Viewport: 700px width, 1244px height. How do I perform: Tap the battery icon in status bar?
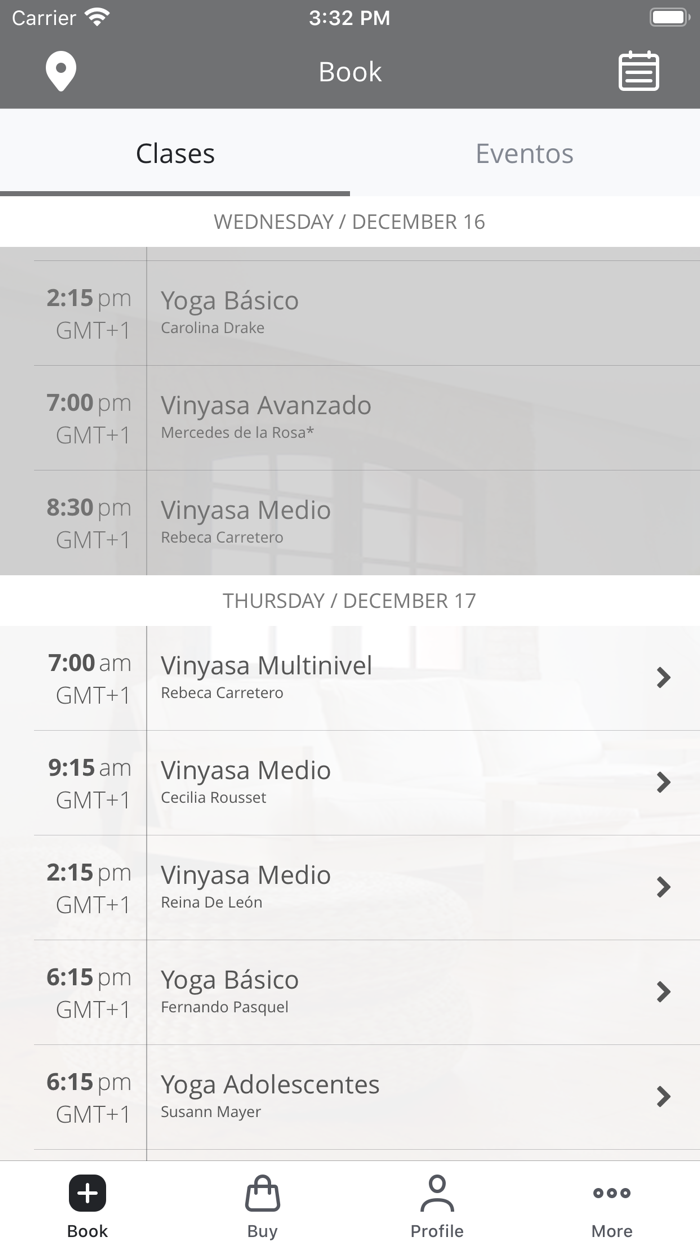click(668, 16)
